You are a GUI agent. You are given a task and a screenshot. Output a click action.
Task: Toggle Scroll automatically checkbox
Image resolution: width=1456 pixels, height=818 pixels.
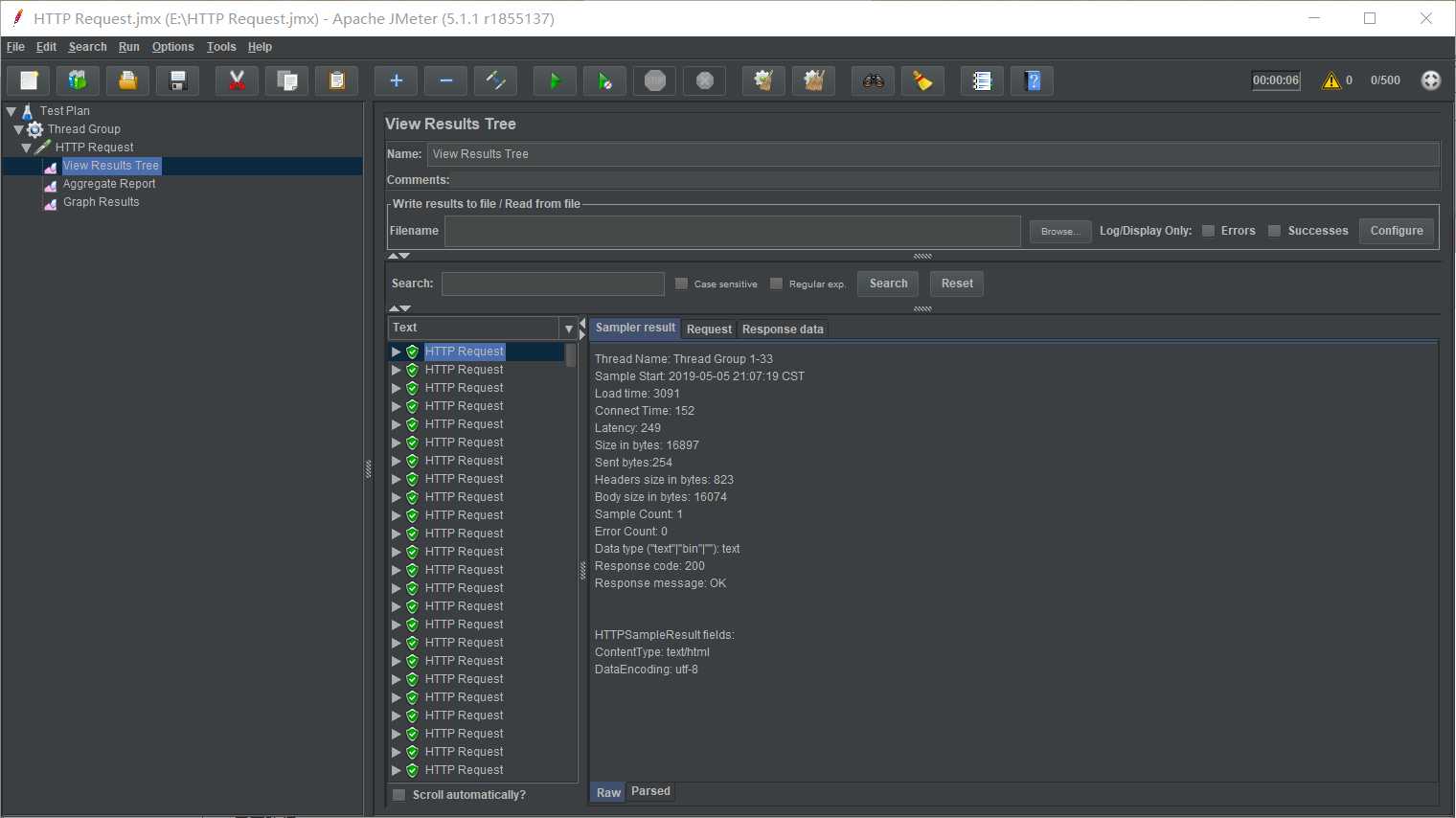[399, 795]
